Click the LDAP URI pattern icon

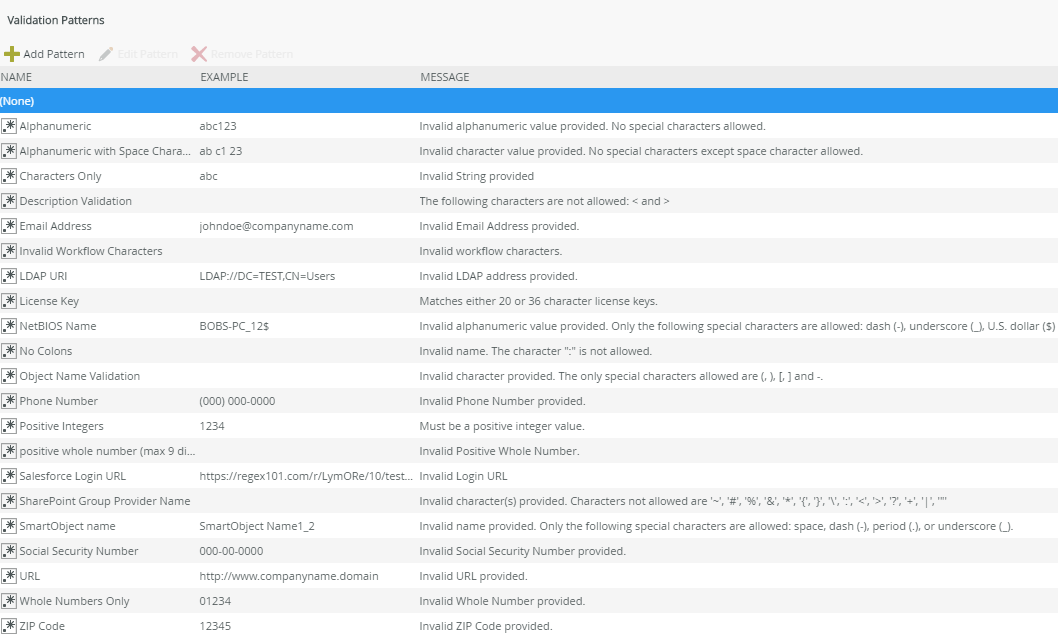click(x=9, y=276)
